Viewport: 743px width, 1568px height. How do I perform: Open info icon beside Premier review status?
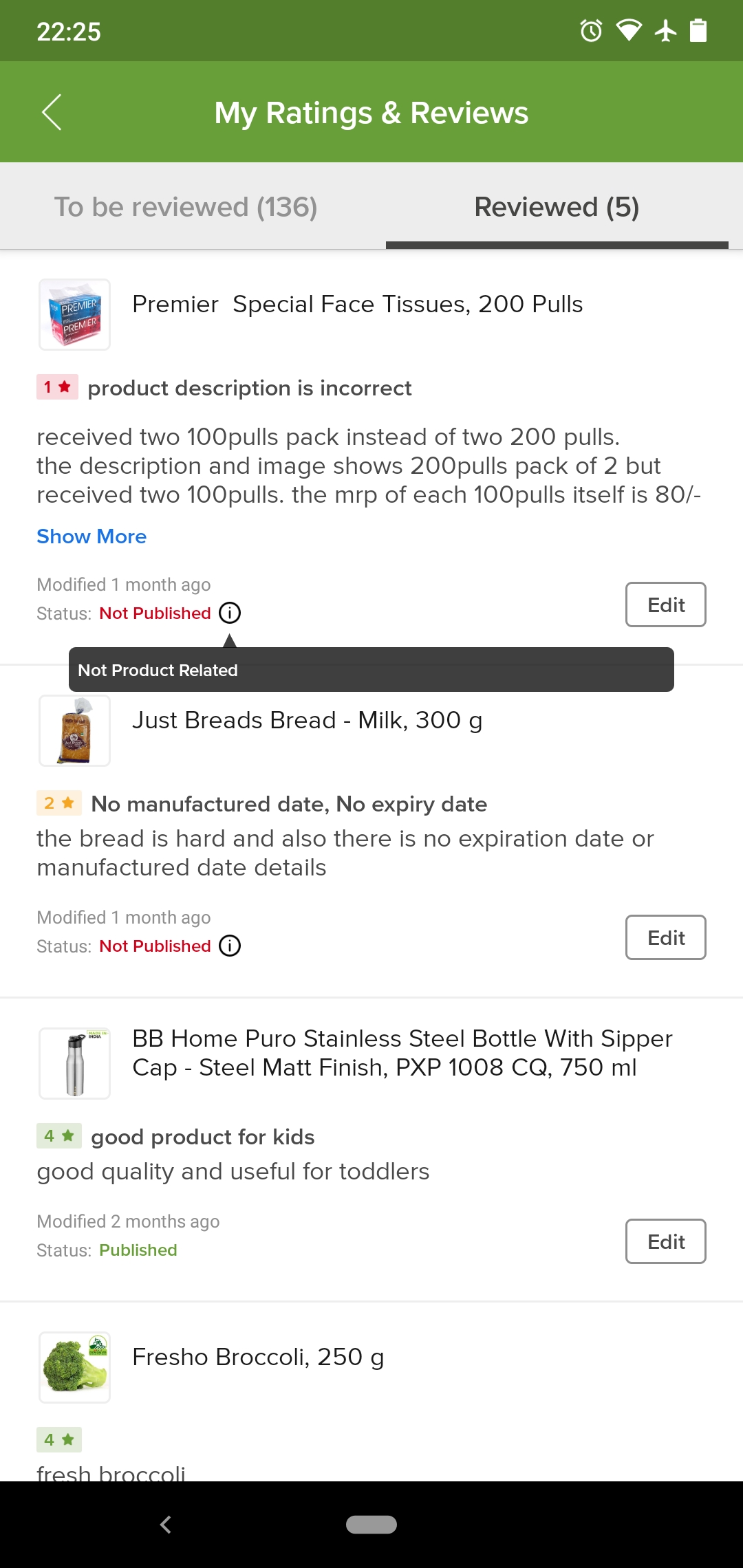[x=228, y=613]
